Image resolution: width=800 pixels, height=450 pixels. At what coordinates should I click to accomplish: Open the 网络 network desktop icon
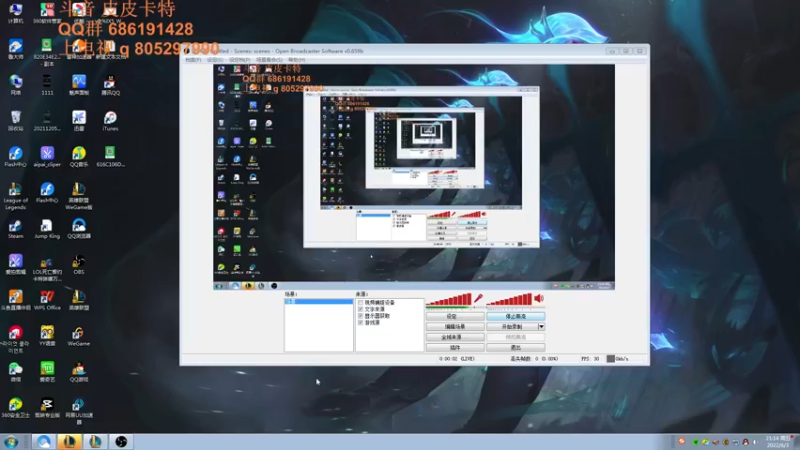click(15, 85)
